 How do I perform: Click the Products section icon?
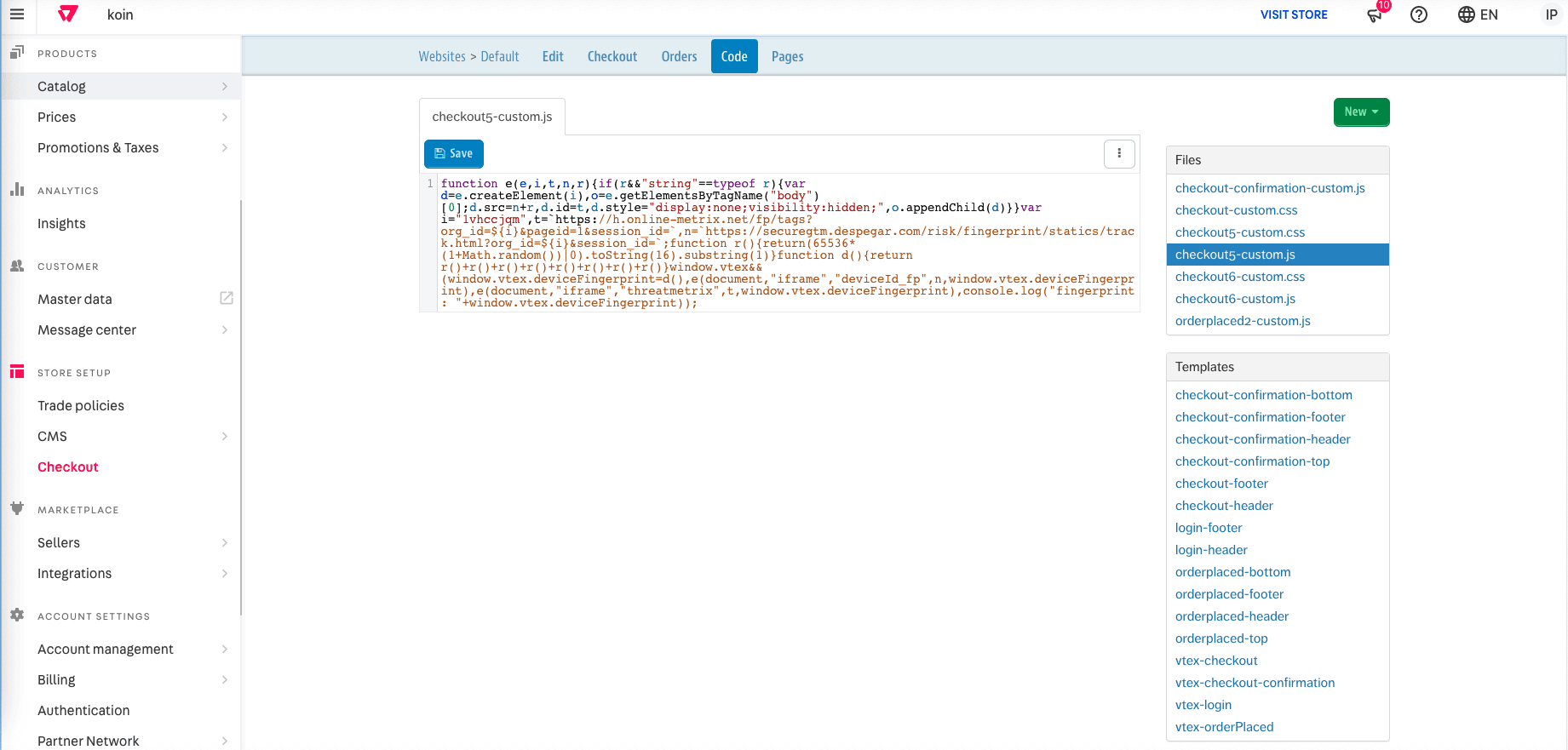[x=17, y=53]
